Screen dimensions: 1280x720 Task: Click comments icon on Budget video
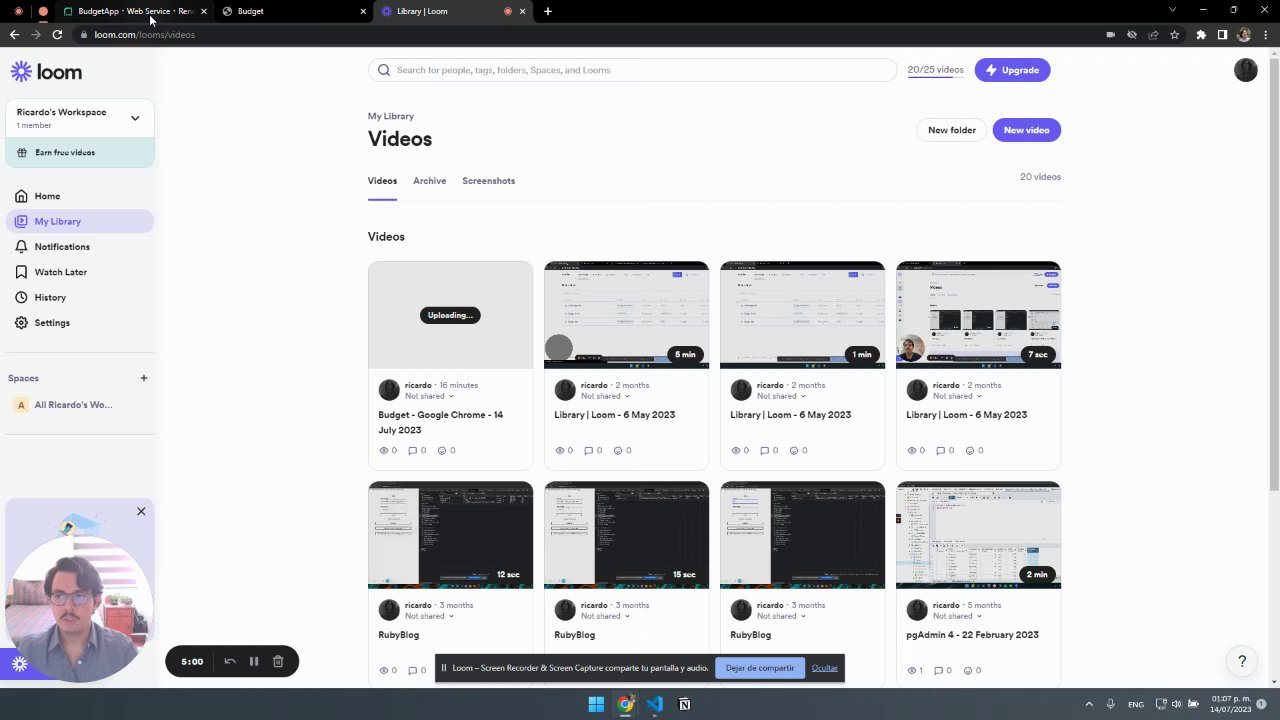coord(413,451)
